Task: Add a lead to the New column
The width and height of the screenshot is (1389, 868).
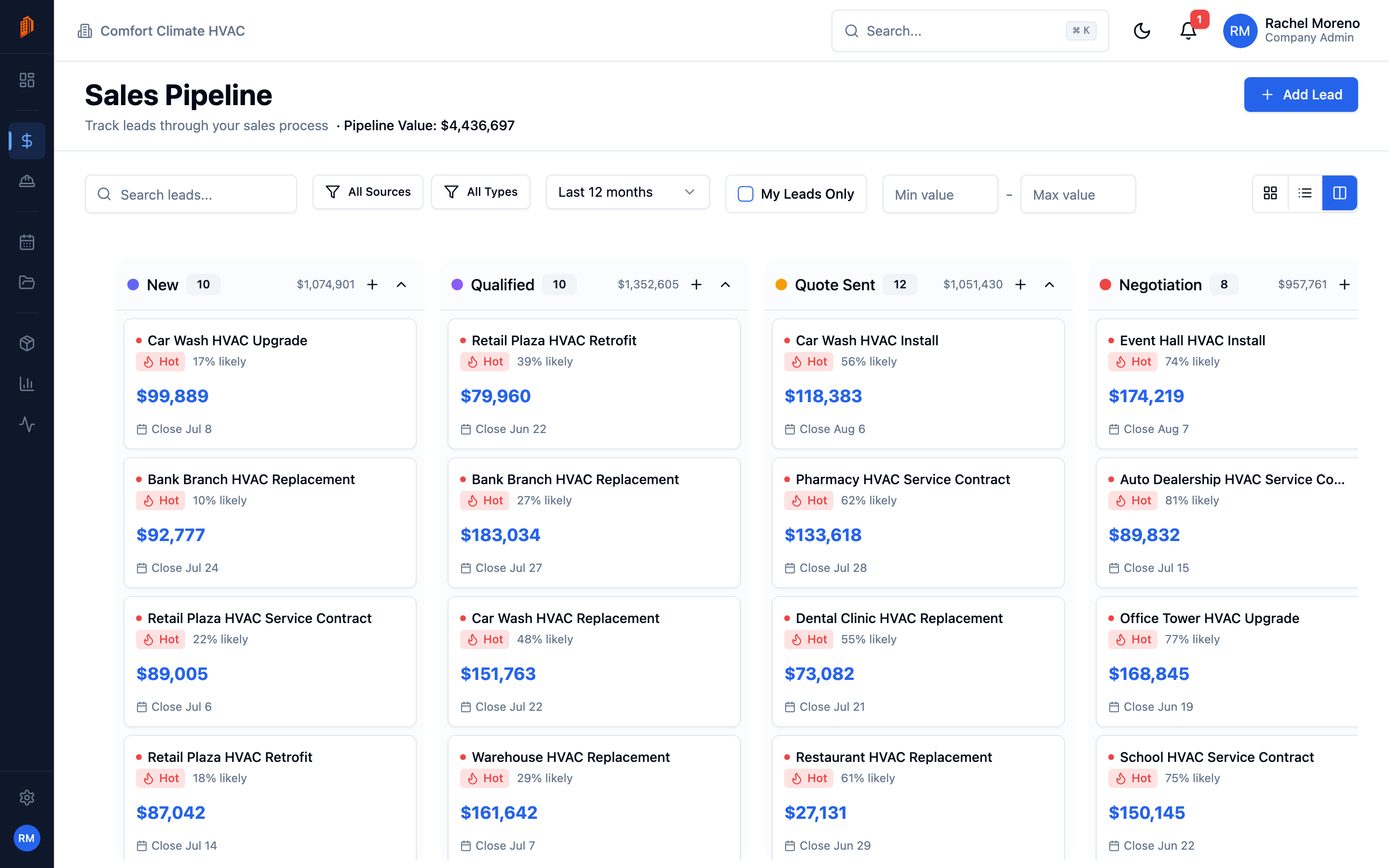Action: click(x=372, y=285)
